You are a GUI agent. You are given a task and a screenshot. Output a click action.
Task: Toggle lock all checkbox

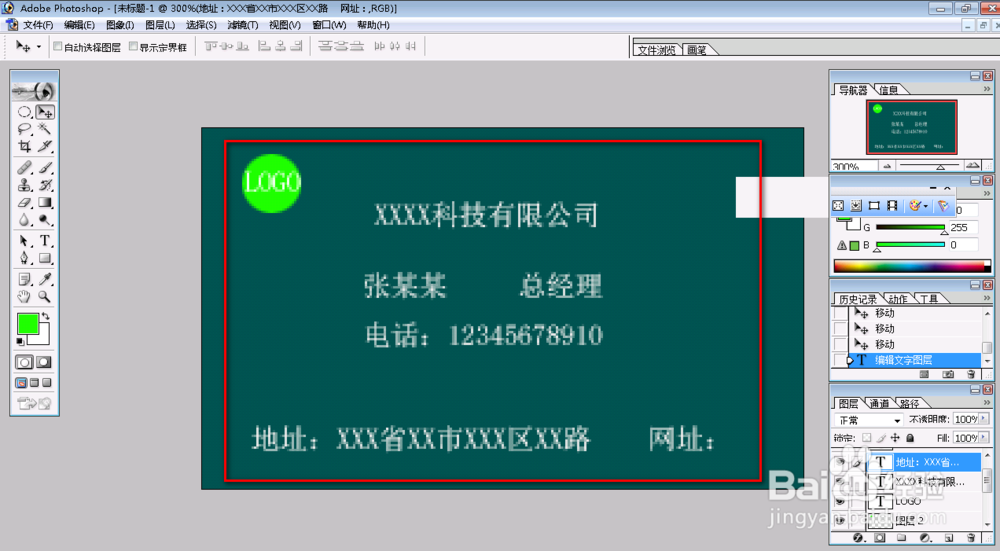(911, 437)
